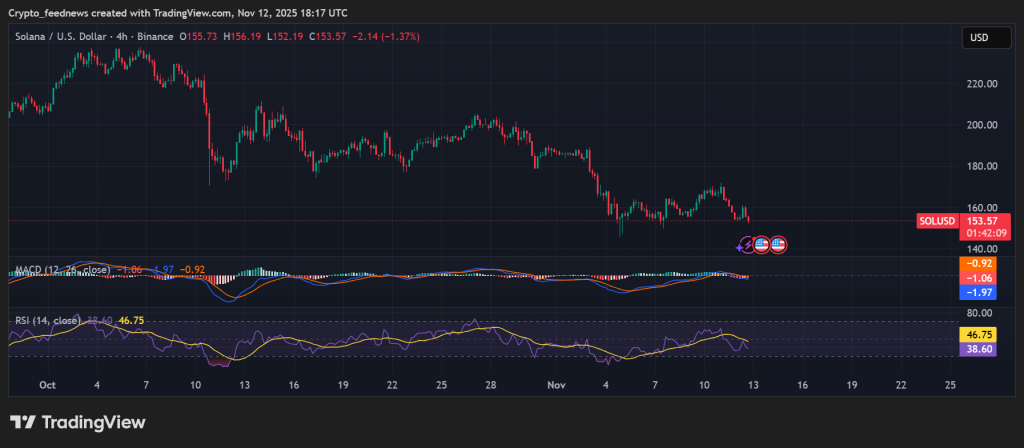Click the red -1.06 MACD value tag

978,278
